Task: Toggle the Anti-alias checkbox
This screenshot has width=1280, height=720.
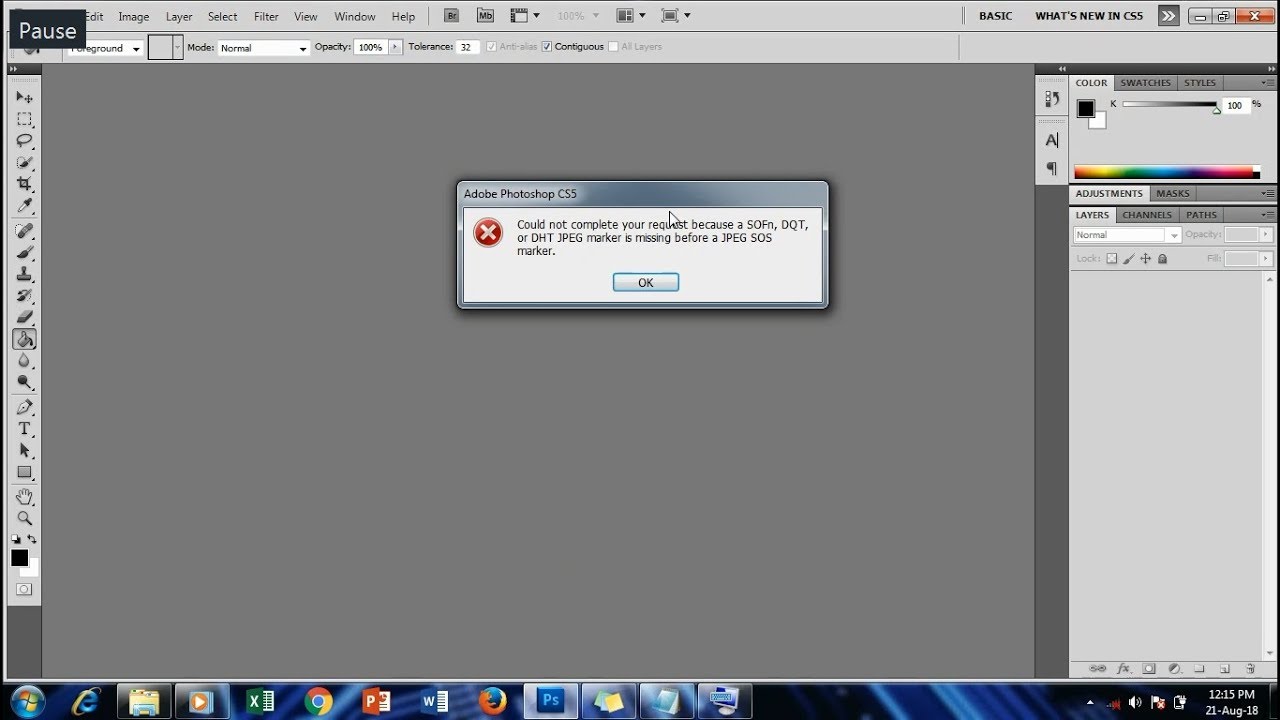Action: pyautogui.click(x=491, y=47)
